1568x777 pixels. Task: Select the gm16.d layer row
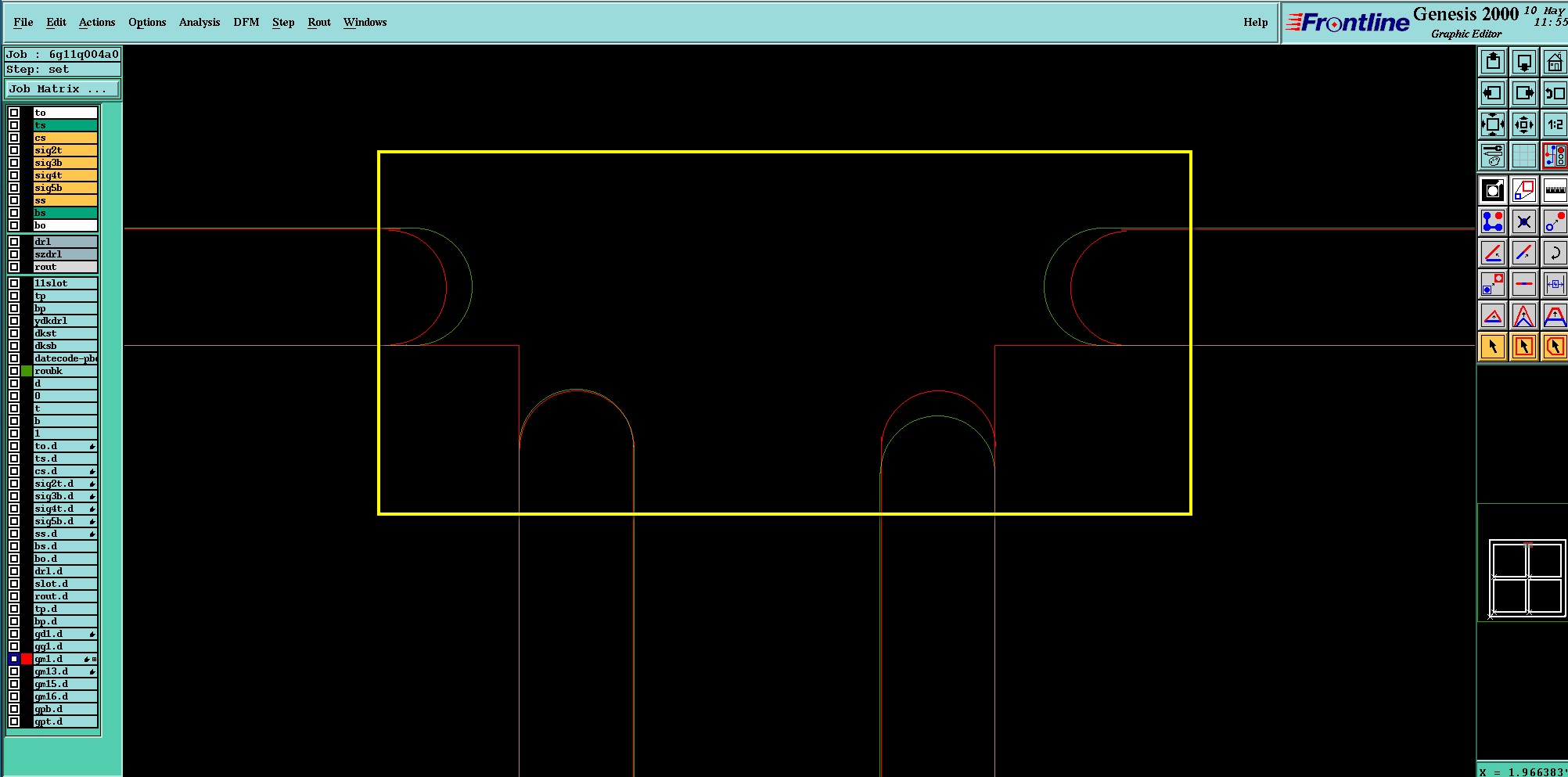[x=66, y=696]
